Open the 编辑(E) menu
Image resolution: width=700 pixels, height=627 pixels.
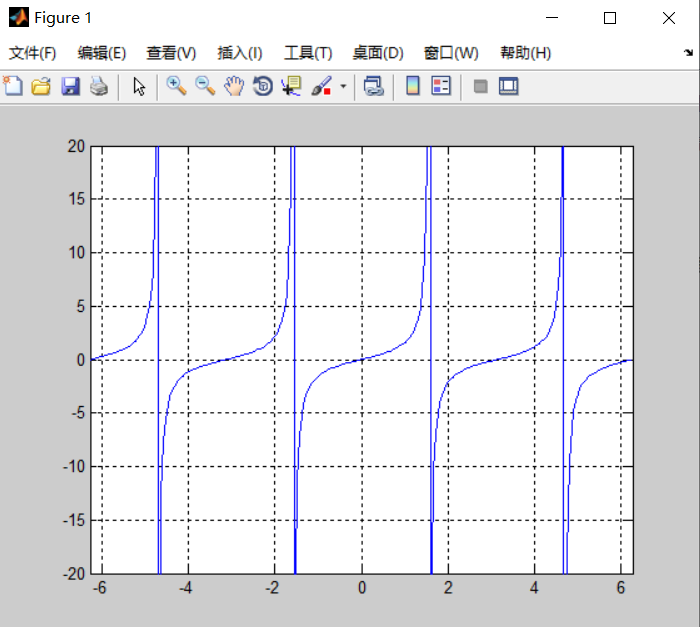click(x=102, y=53)
